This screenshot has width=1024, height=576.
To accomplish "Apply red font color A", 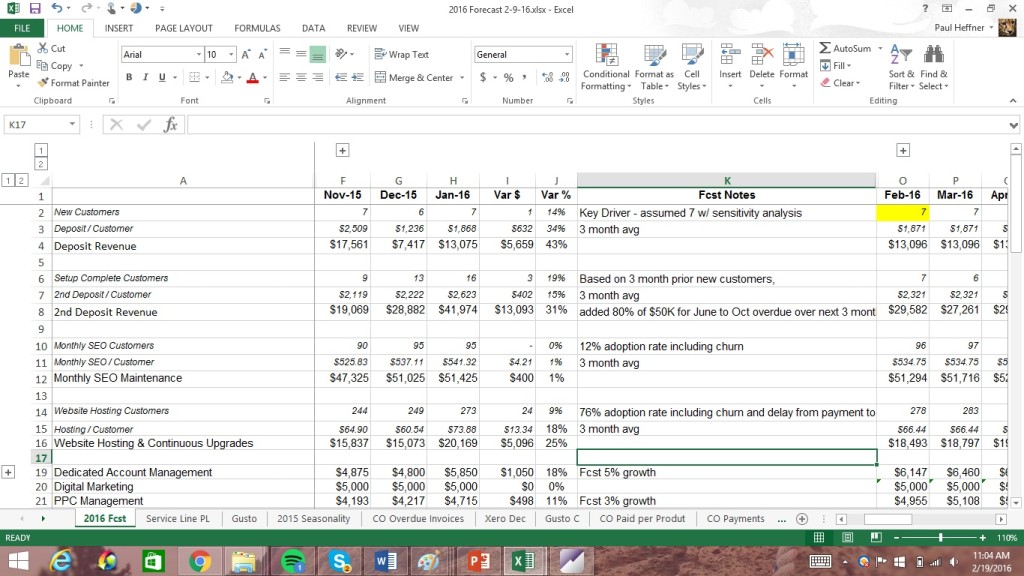I will 253,77.
